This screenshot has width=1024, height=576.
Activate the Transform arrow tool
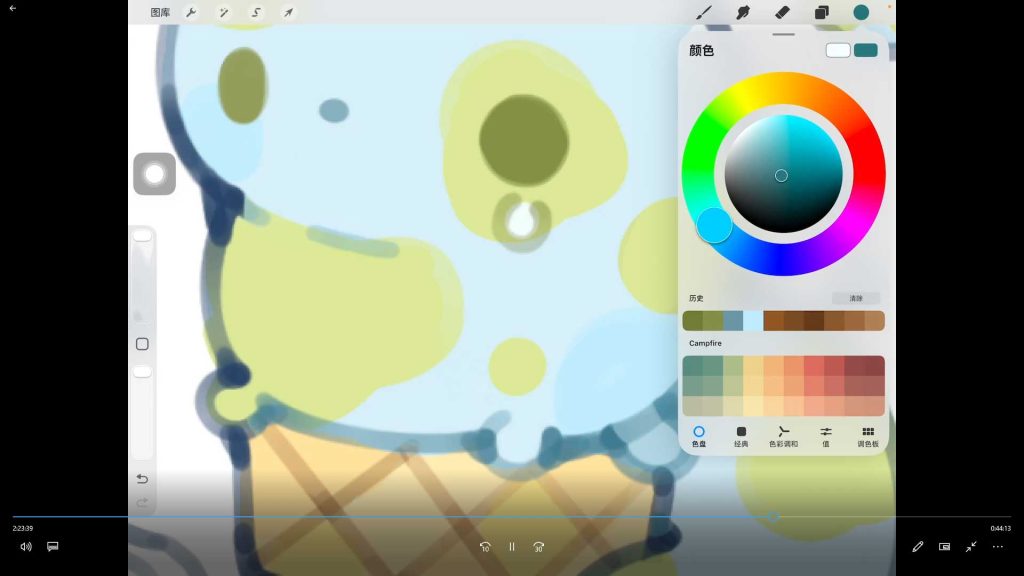pos(288,12)
